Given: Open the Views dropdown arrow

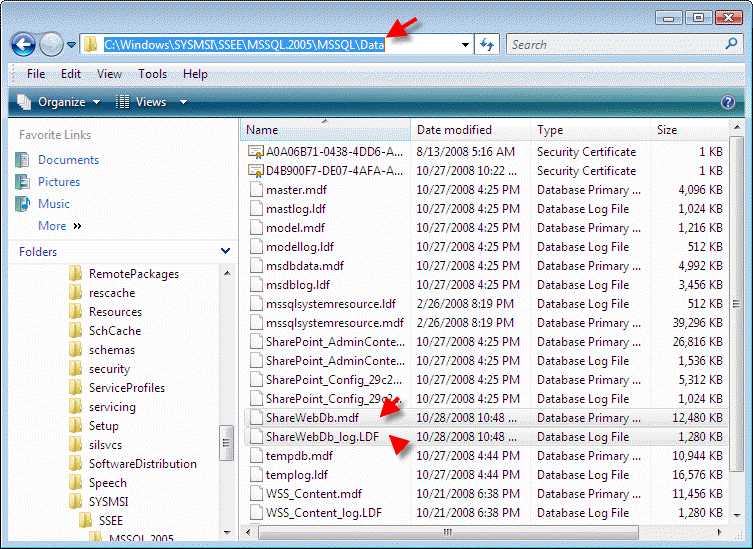Looking at the screenshot, I should coord(183,102).
